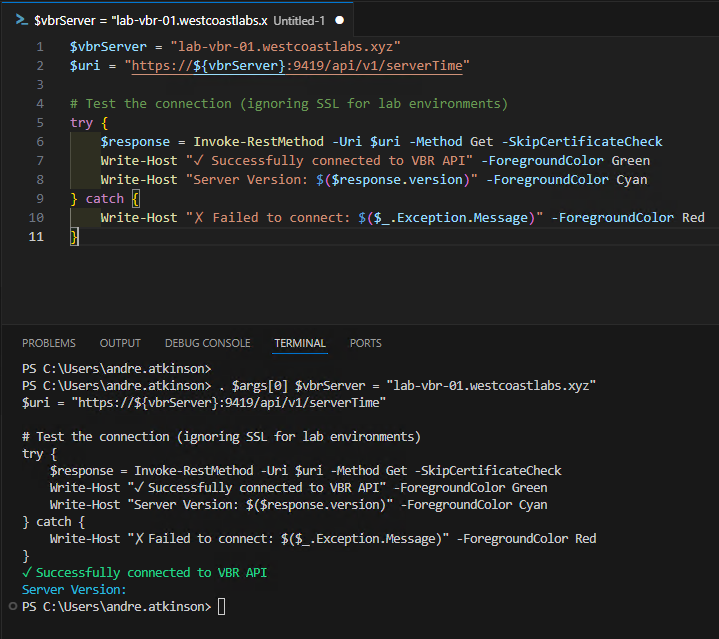
Task: Click line number 1 in the gutter
Action: point(39,47)
